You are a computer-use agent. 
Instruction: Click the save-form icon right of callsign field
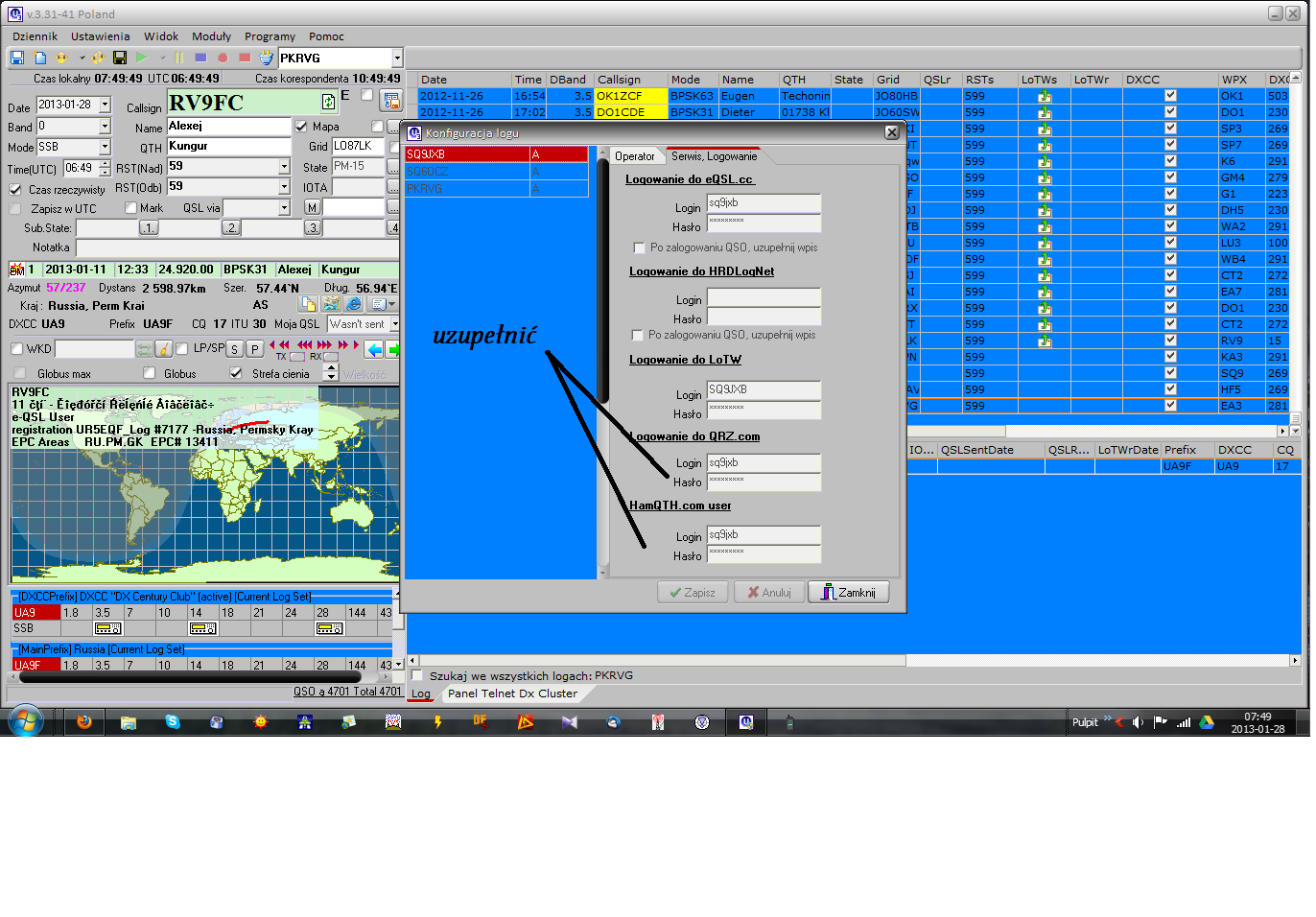pyautogui.click(x=390, y=100)
